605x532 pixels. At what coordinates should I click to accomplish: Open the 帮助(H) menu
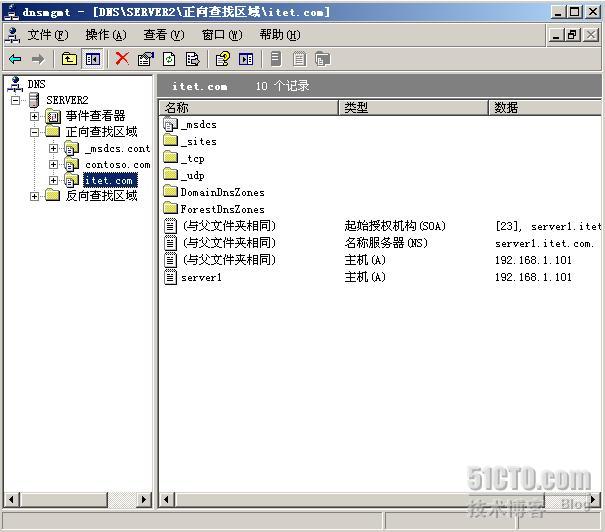point(280,35)
